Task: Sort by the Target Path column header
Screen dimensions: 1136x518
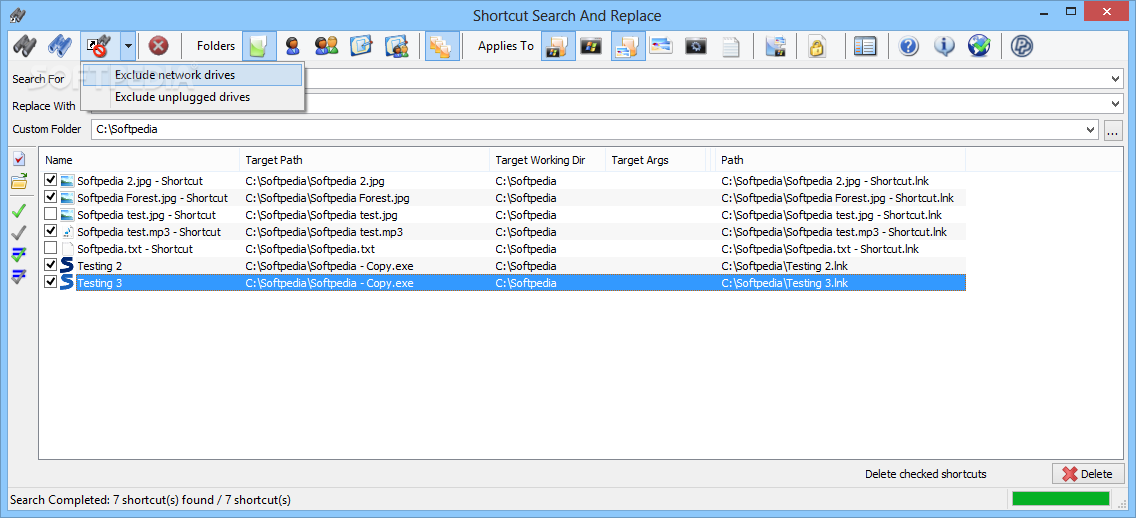Action: point(364,160)
